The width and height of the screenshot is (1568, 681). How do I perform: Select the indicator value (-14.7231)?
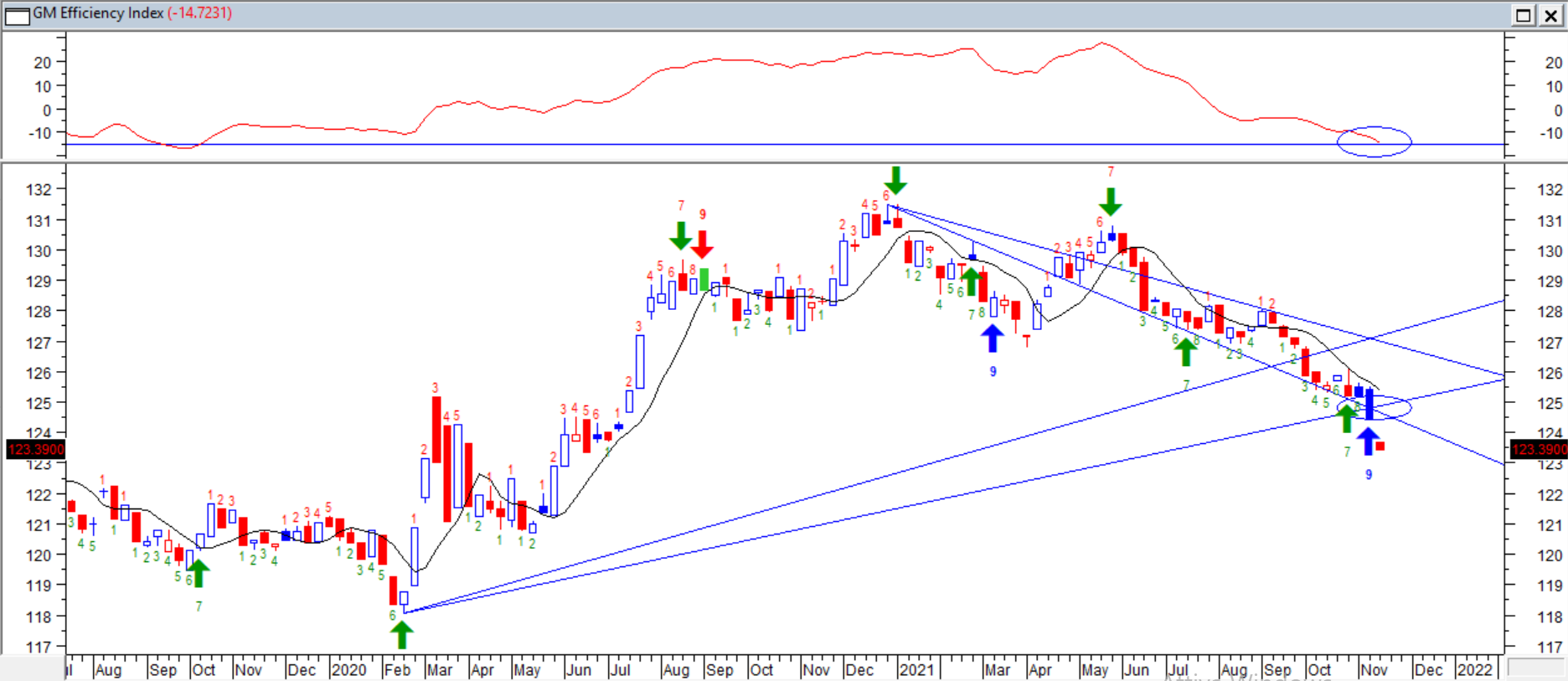tap(199, 13)
